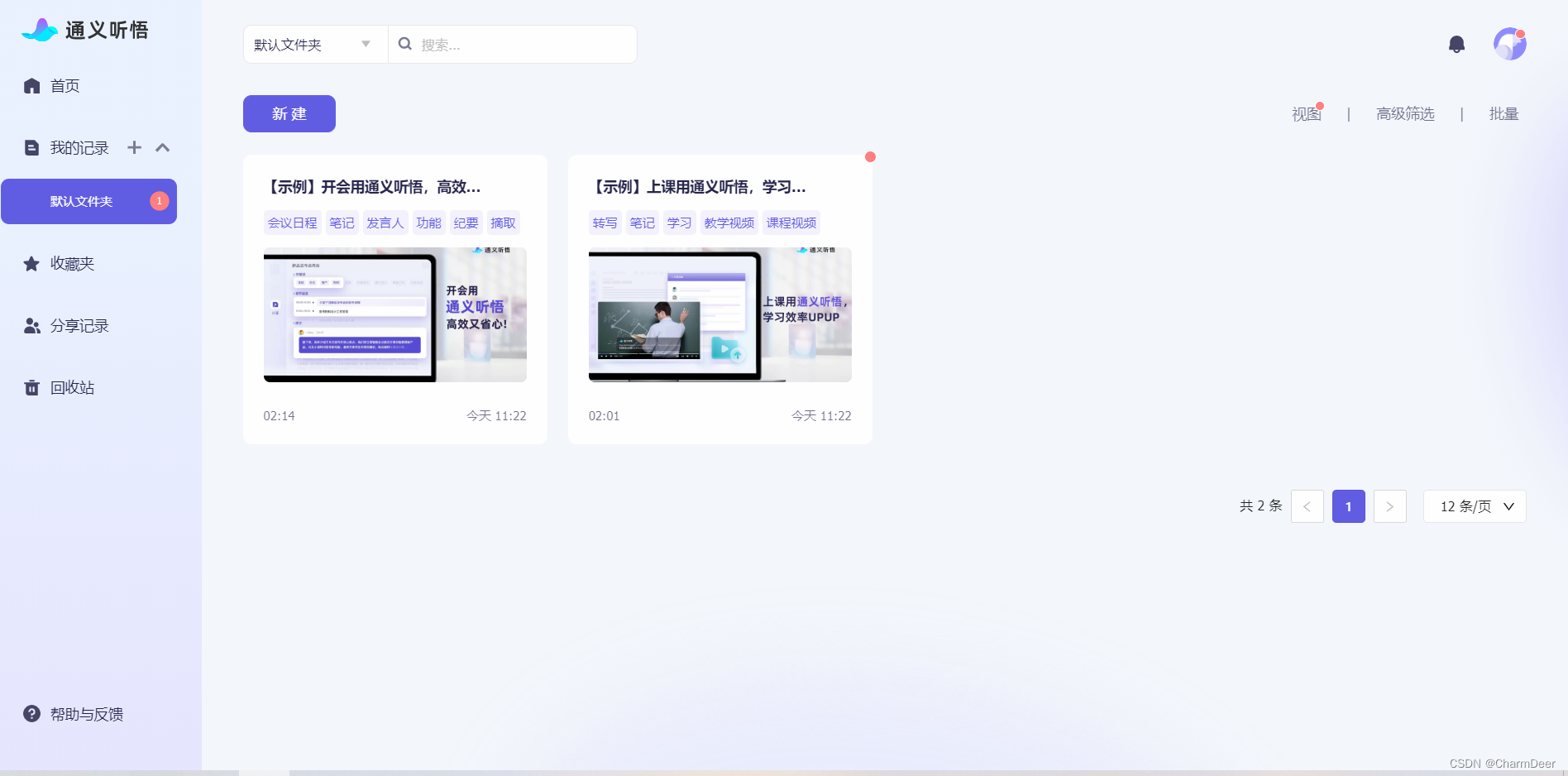Click the 会议日程 tag
1568x776 pixels.
292,223
